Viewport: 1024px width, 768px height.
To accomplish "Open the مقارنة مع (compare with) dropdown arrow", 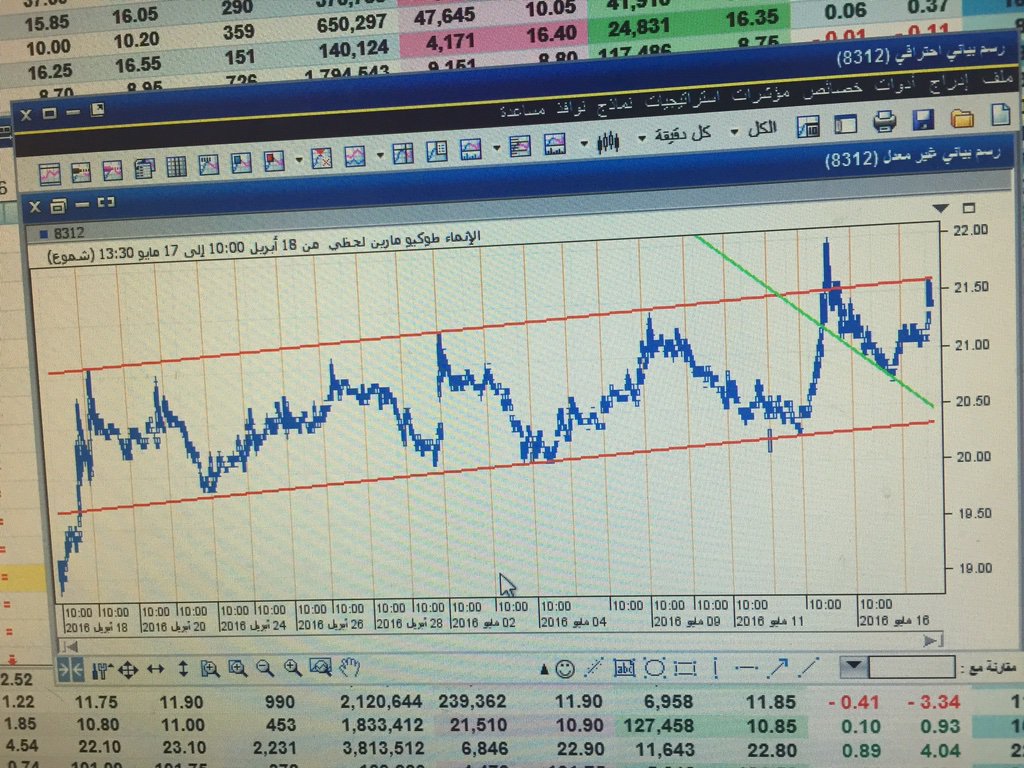I will pos(853,667).
